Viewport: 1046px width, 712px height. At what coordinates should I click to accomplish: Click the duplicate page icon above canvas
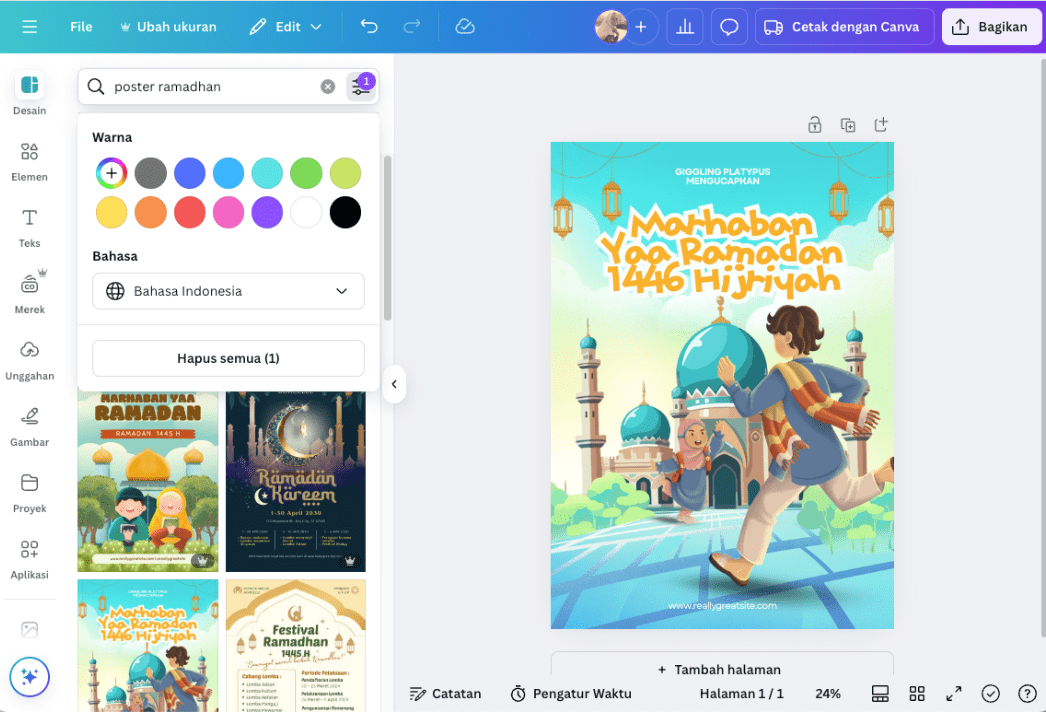pyautogui.click(x=848, y=124)
